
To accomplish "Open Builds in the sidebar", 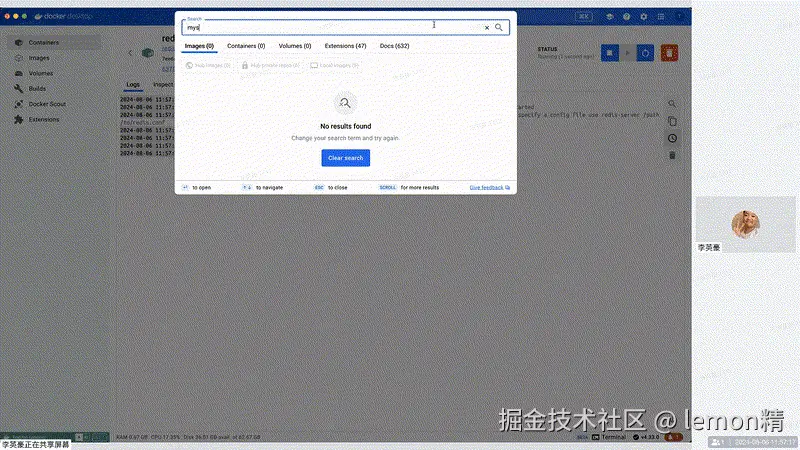I will [x=54, y=88].
